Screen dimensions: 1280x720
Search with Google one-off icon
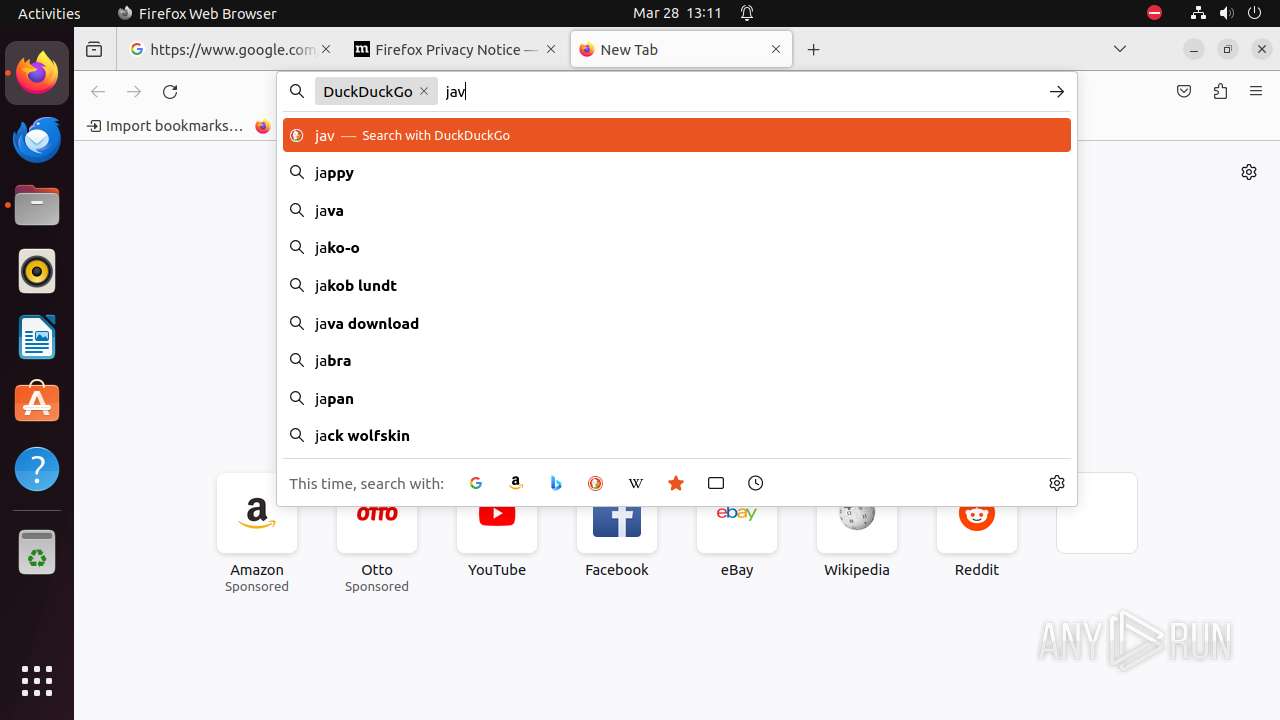coord(476,483)
